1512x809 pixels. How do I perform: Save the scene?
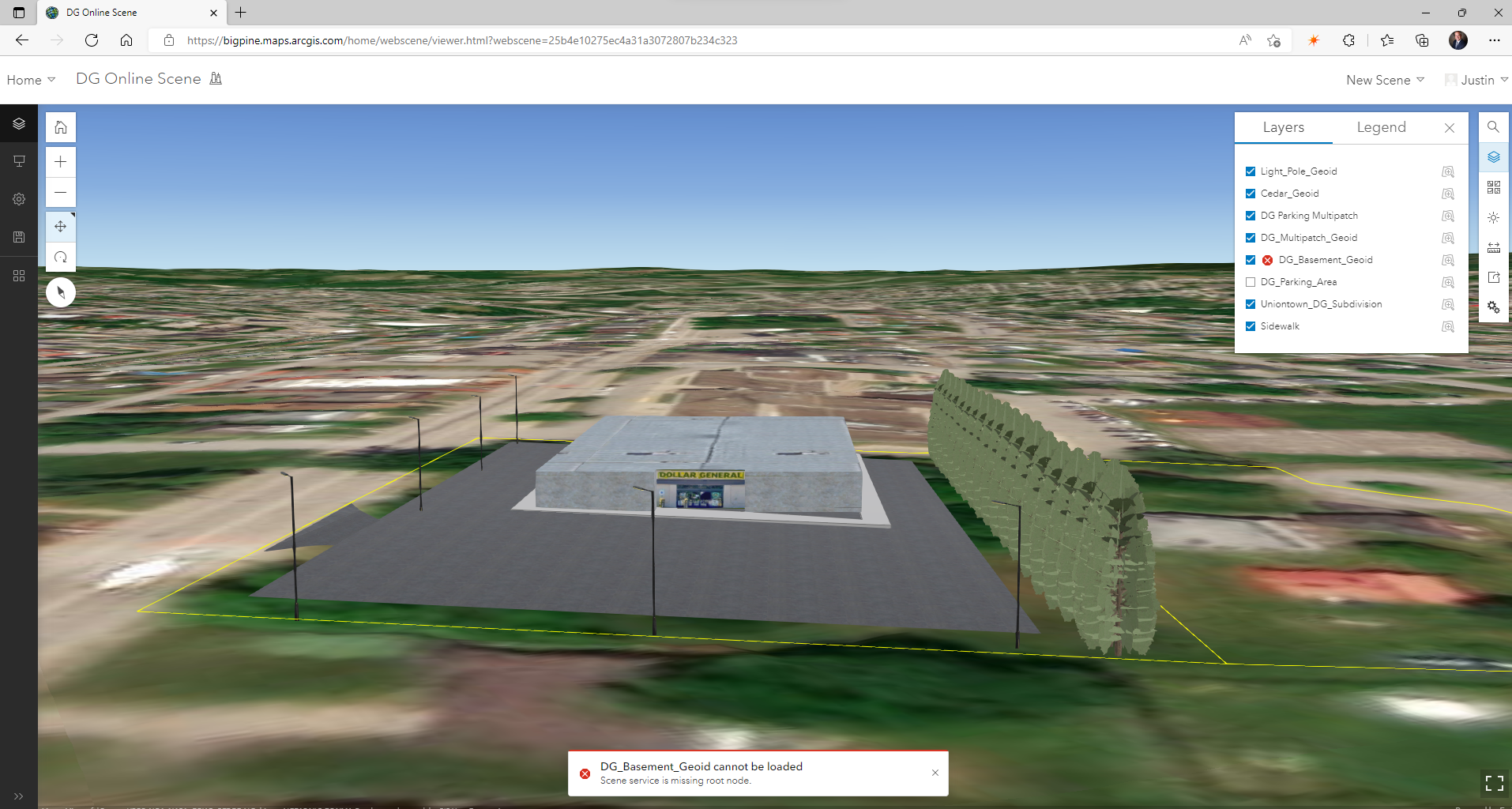(x=19, y=236)
